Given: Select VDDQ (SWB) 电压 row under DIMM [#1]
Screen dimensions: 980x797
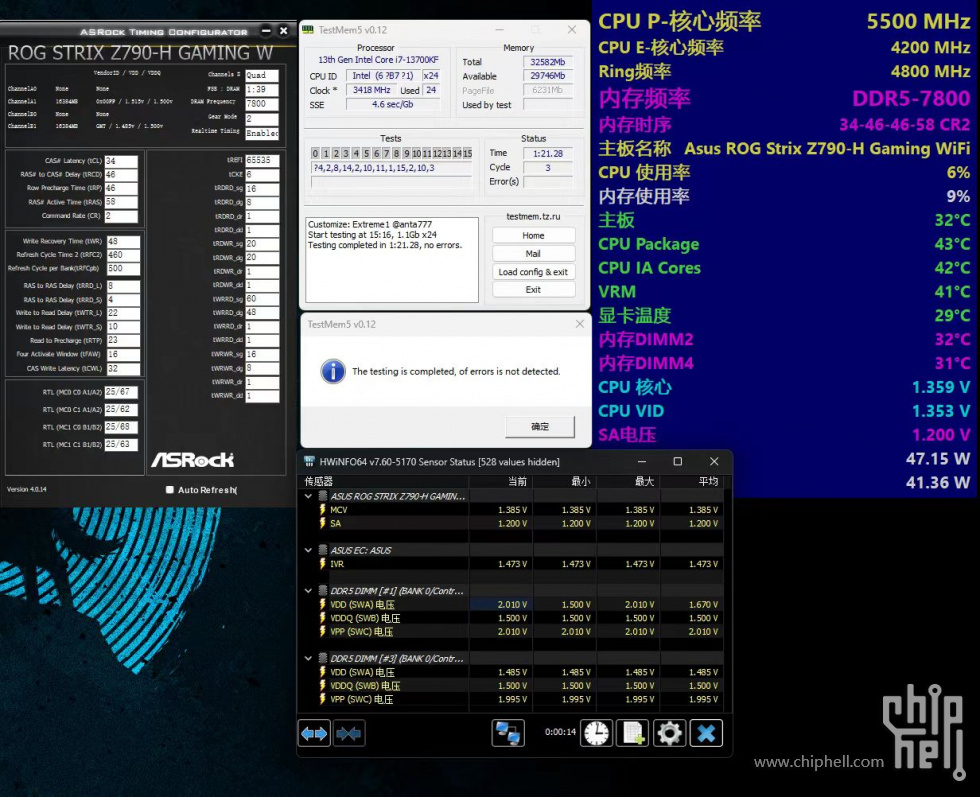Looking at the screenshot, I should pos(511,618).
